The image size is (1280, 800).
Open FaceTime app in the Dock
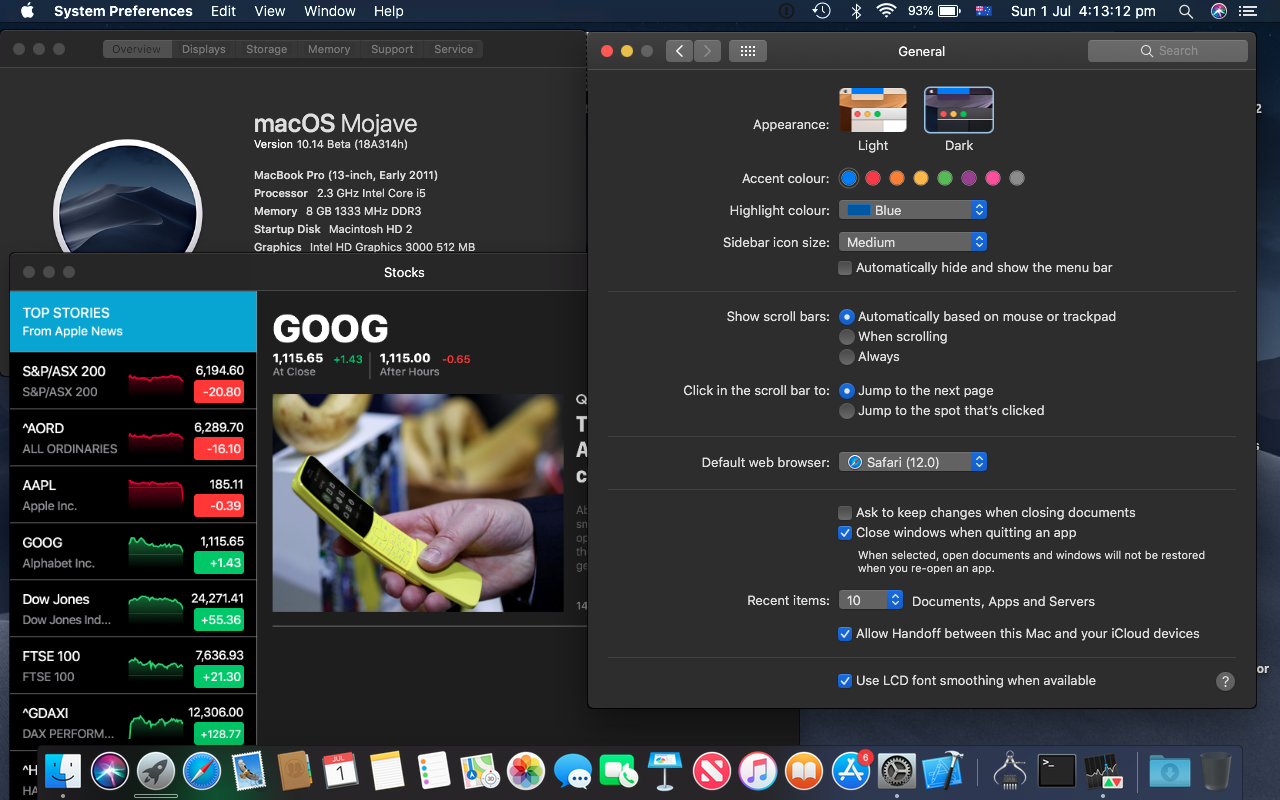(x=619, y=771)
